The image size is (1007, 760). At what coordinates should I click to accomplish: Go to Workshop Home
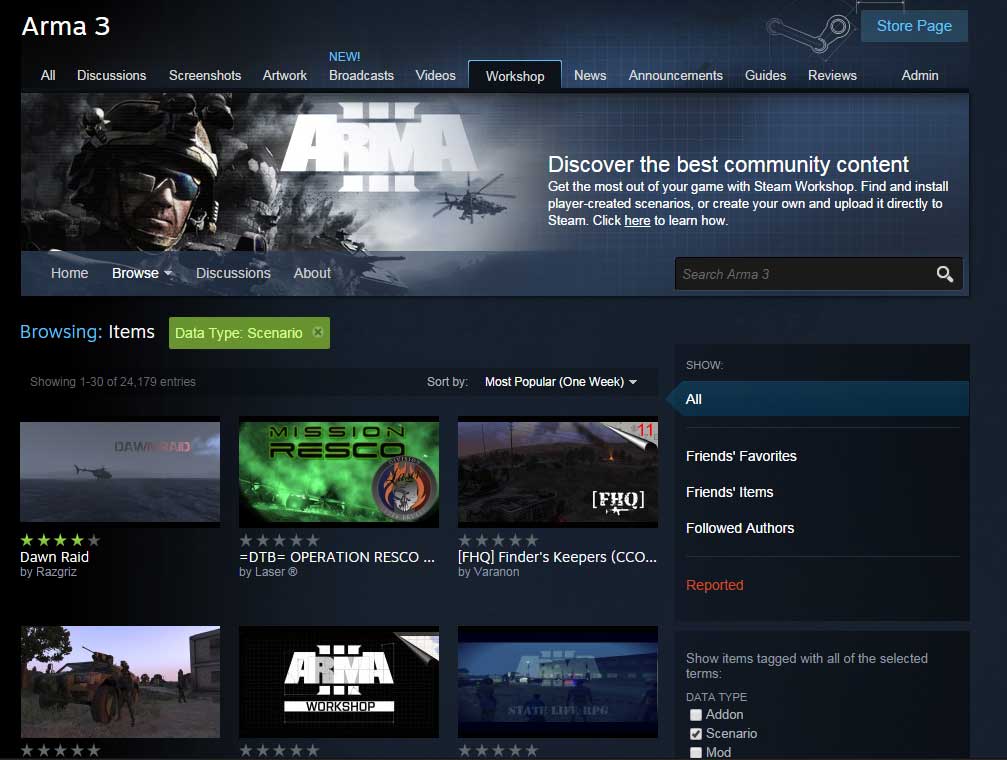tap(69, 273)
